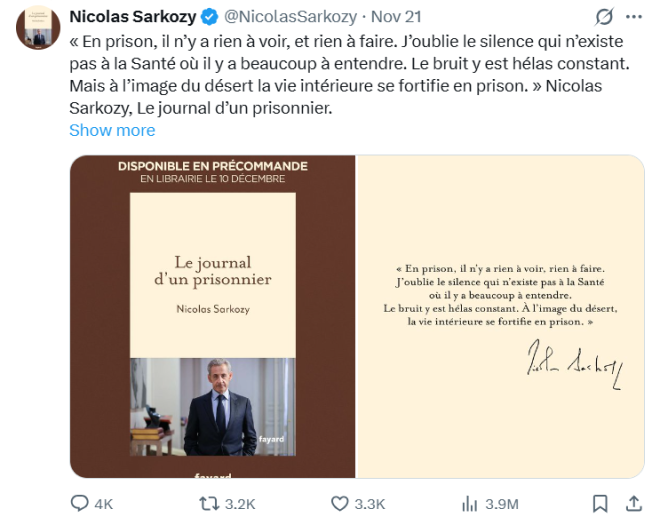This screenshot has width=660, height=525.
Task: Click the 3.2K reposts count
Action: (x=241, y=504)
